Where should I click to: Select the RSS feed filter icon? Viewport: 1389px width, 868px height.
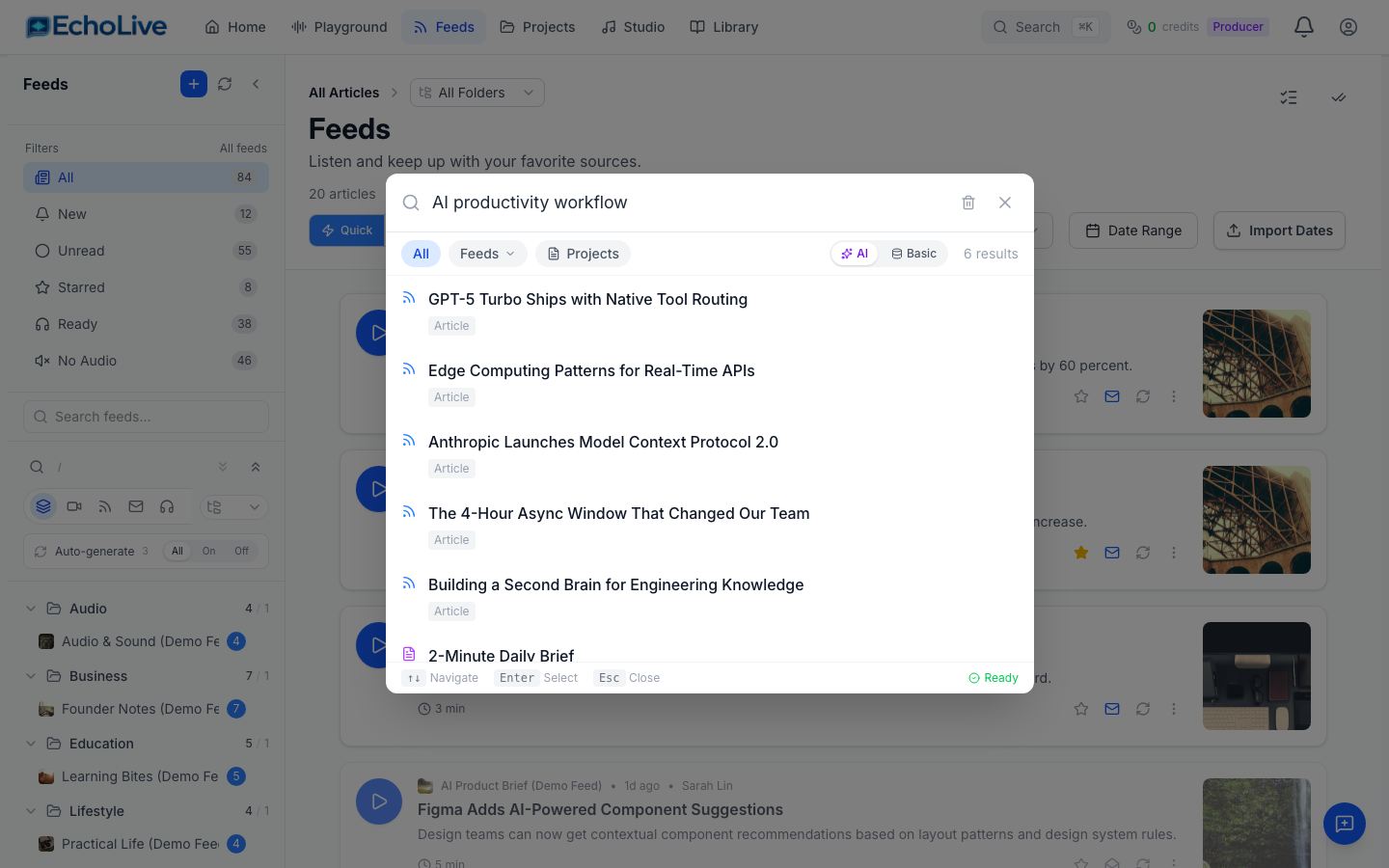105,506
